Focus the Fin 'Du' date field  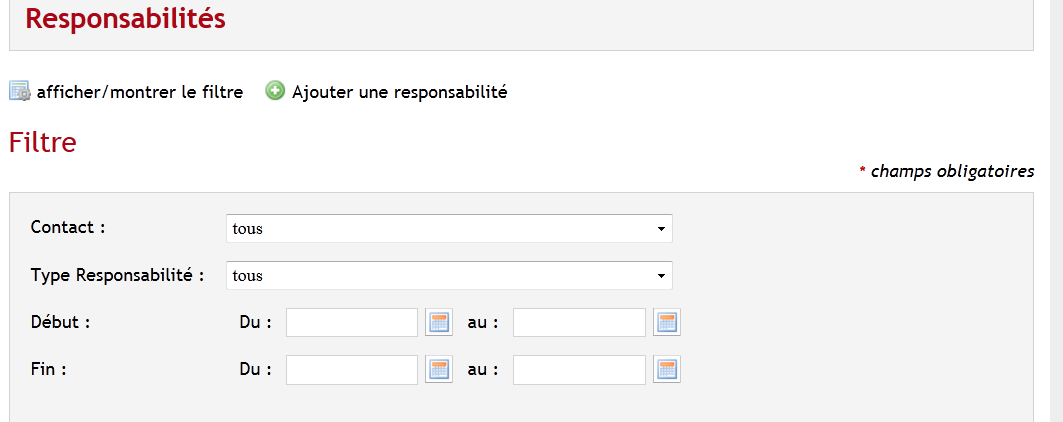(x=352, y=370)
